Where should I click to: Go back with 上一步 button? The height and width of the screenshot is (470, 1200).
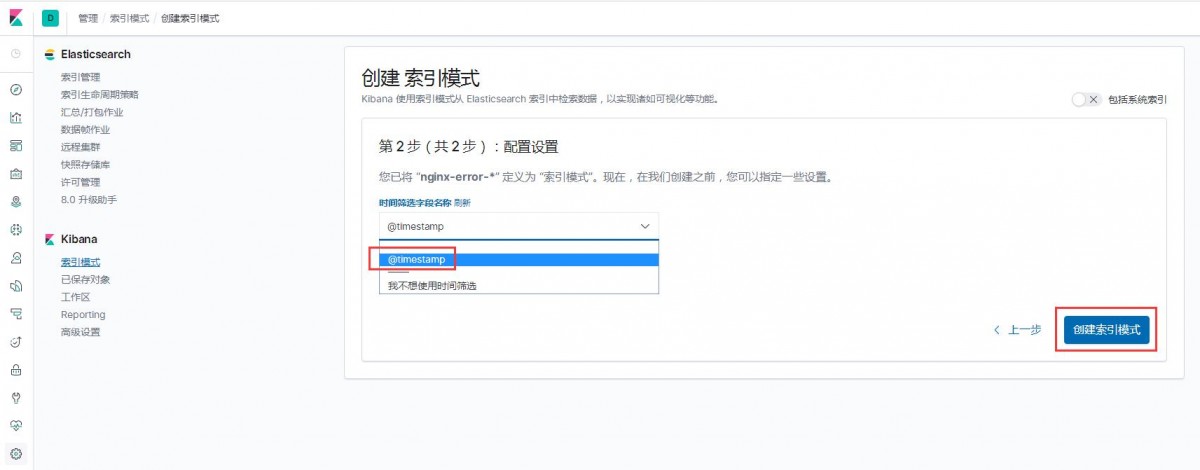pyautogui.click(x=1018, y=330)
